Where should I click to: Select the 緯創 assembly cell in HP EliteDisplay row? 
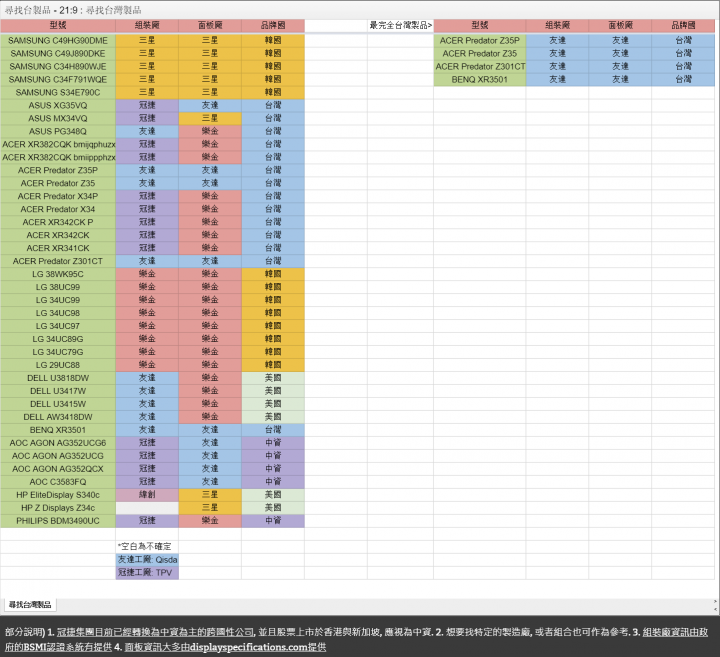pyautogui.click(x=147, y=495)
